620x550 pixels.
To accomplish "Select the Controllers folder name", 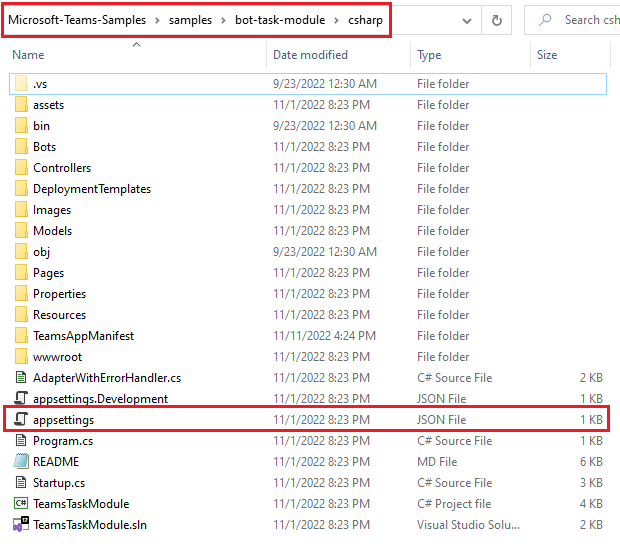I will [62, 168].
